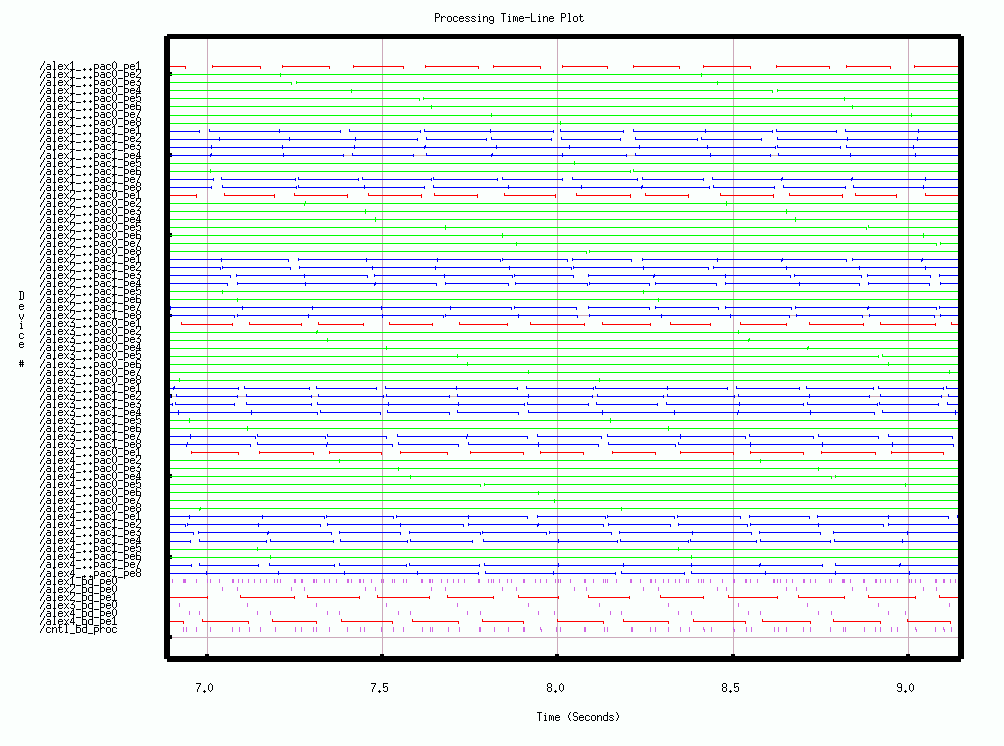Click the /cntl_bd_proc device label

(x=78, y=630)
